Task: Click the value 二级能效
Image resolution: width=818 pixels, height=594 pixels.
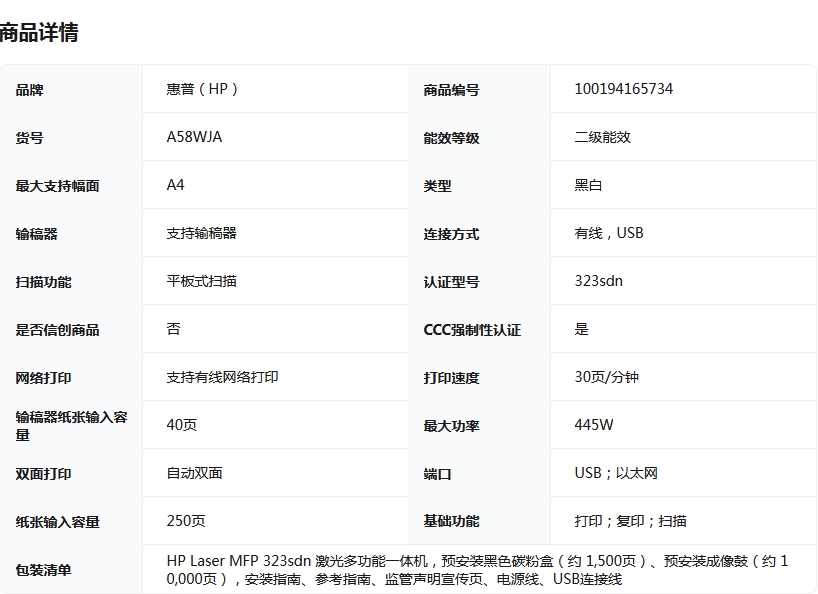Action: pyautogui.click(x=603, y=137)
